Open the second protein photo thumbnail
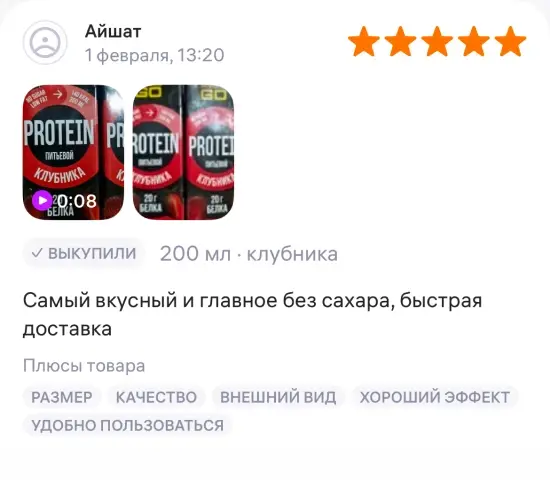The image size is (550, 480). coord(183,152)
